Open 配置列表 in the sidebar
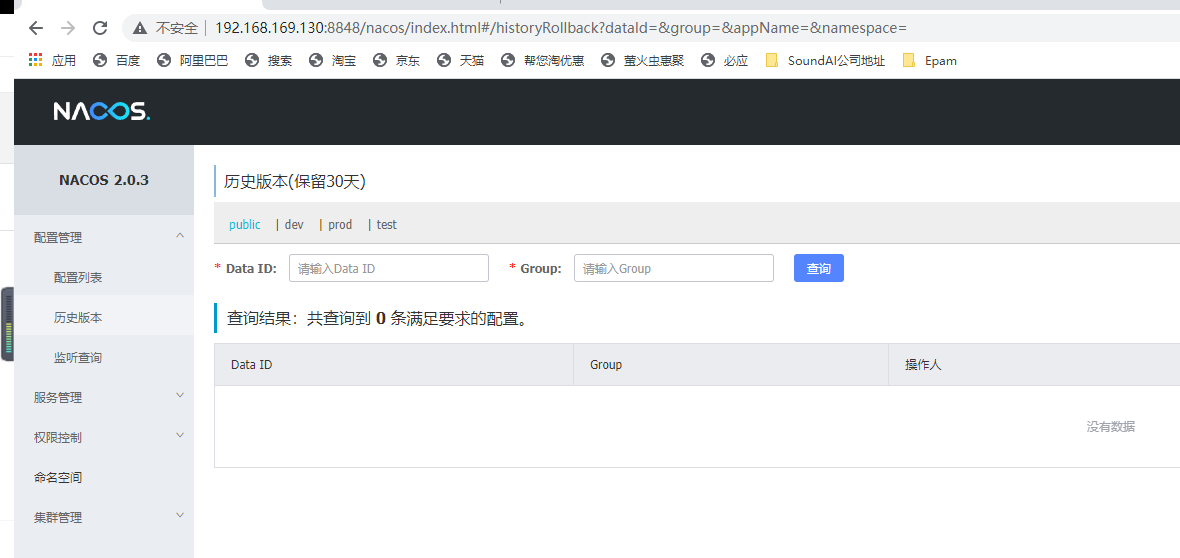The height and width of the screenshot is (558, 1180). (x=104, y=278)
